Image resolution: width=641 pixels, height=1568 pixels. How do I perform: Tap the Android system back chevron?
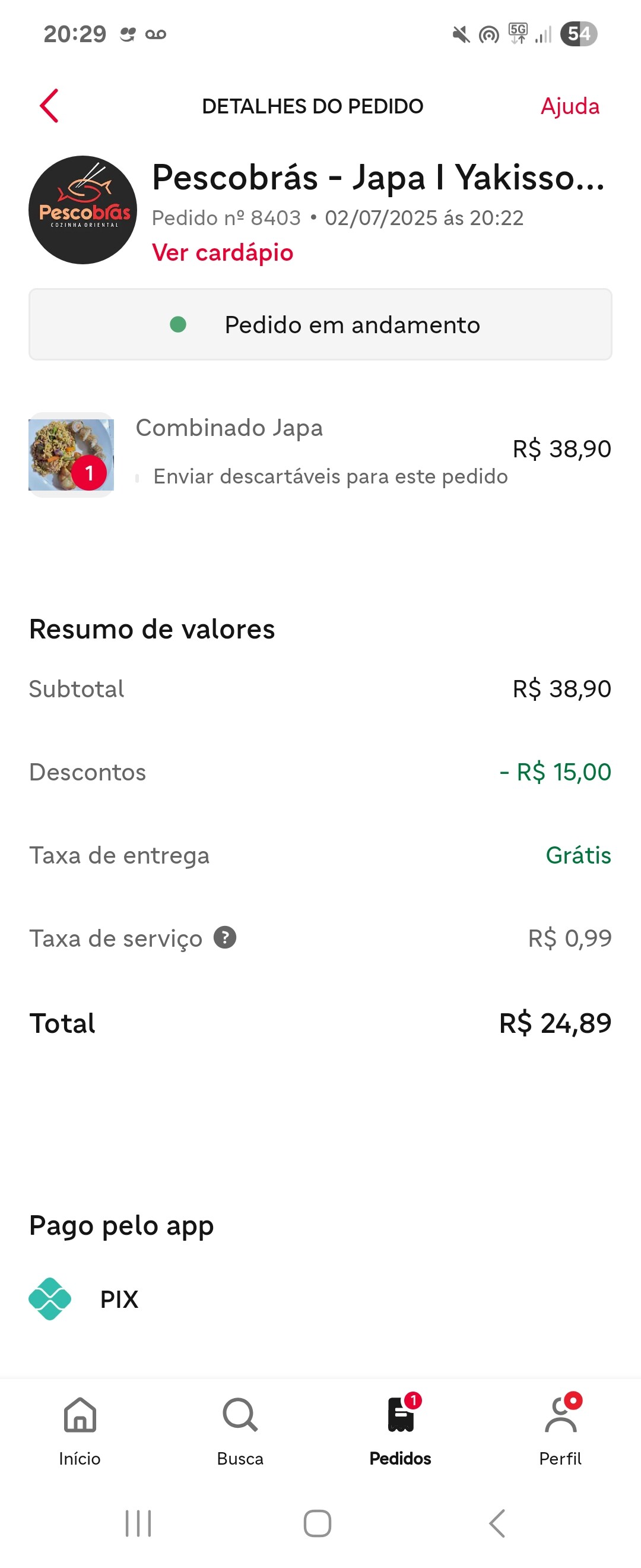(x=497, y=1523)
